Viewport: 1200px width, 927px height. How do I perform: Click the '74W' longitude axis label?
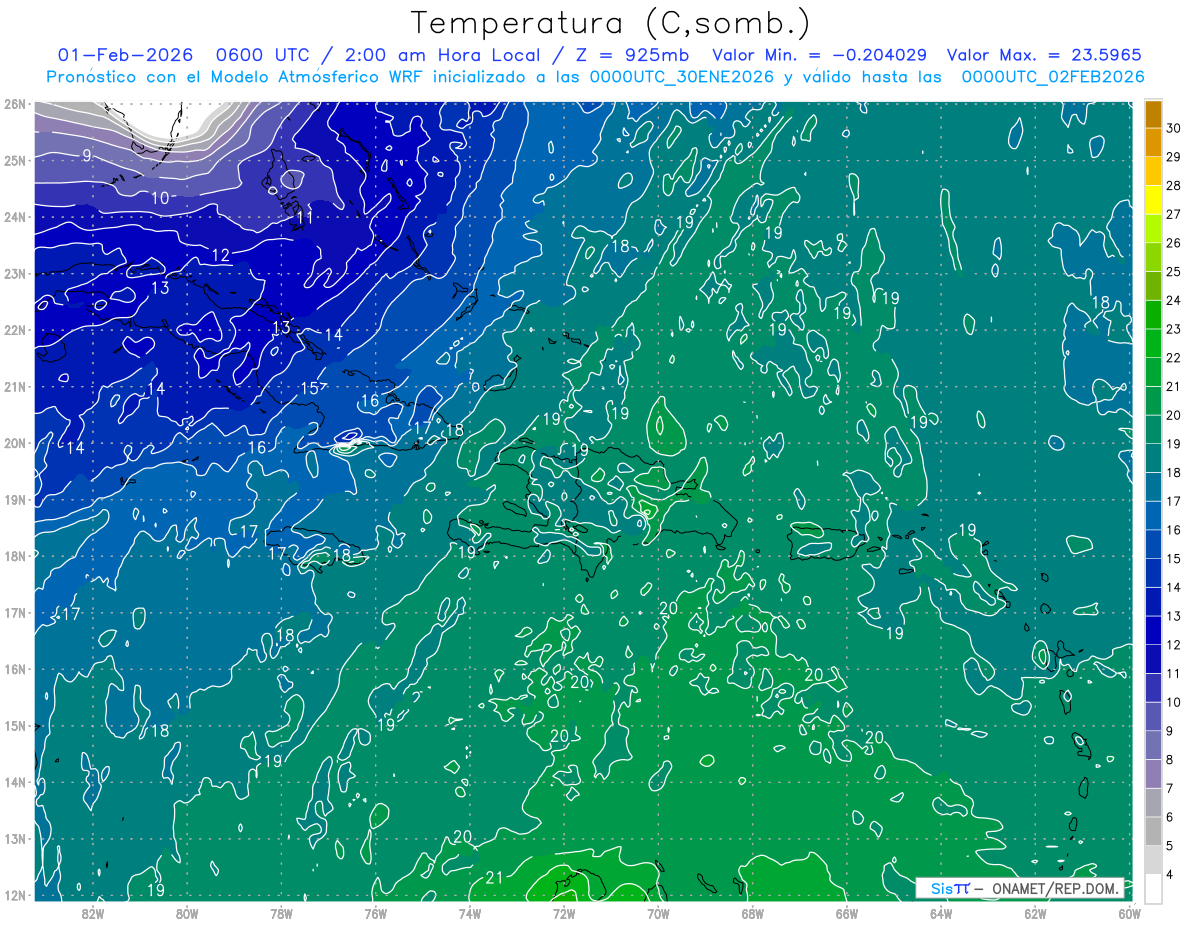click(x=470, y=914)
